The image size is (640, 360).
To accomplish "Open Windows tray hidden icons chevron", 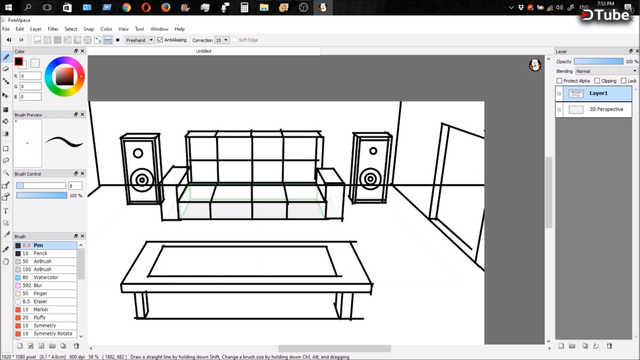I will click(x=511, y=7).
